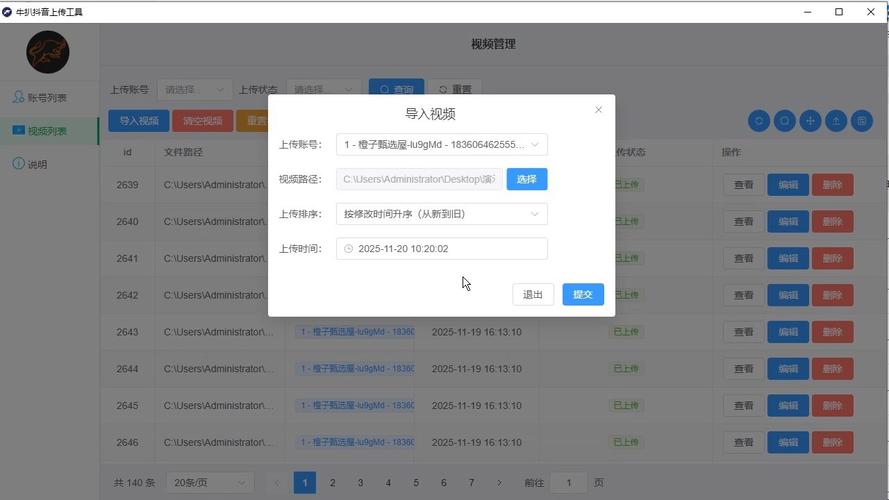Edit row 2639 with 编辑
Image resolution: width=889 pixels, height=500 pixels.
click(x=788, y=185)
